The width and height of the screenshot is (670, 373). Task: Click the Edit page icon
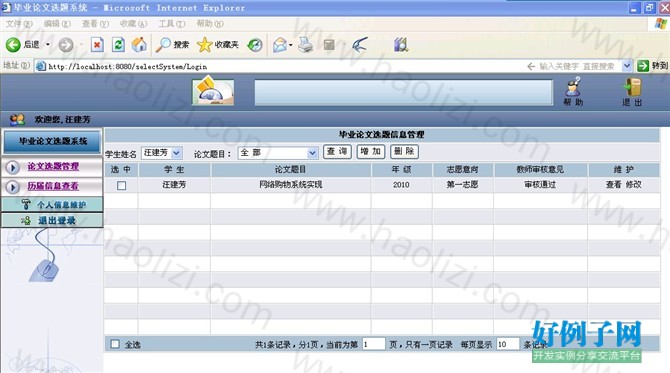(329, 44)
